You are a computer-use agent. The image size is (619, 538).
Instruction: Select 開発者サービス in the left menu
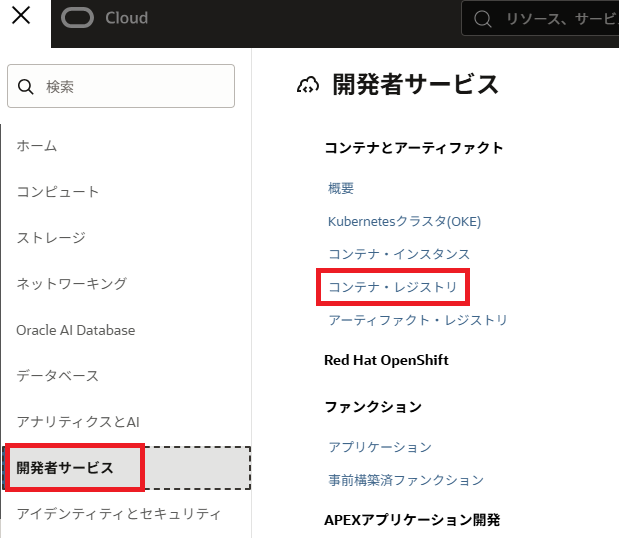click(x=66, y=468)
